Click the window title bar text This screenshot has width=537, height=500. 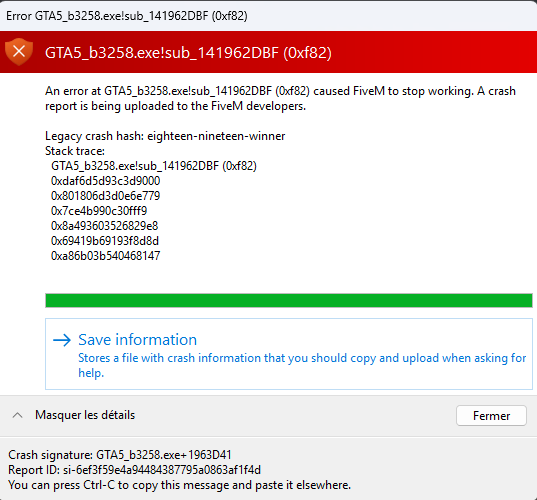[127, 16]
